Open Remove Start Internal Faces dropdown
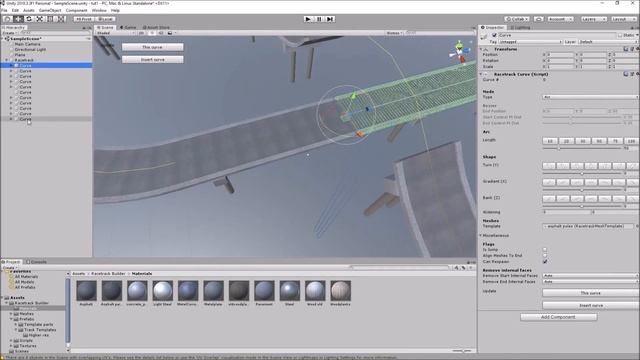The image size is (640, 360). (591, 276)
